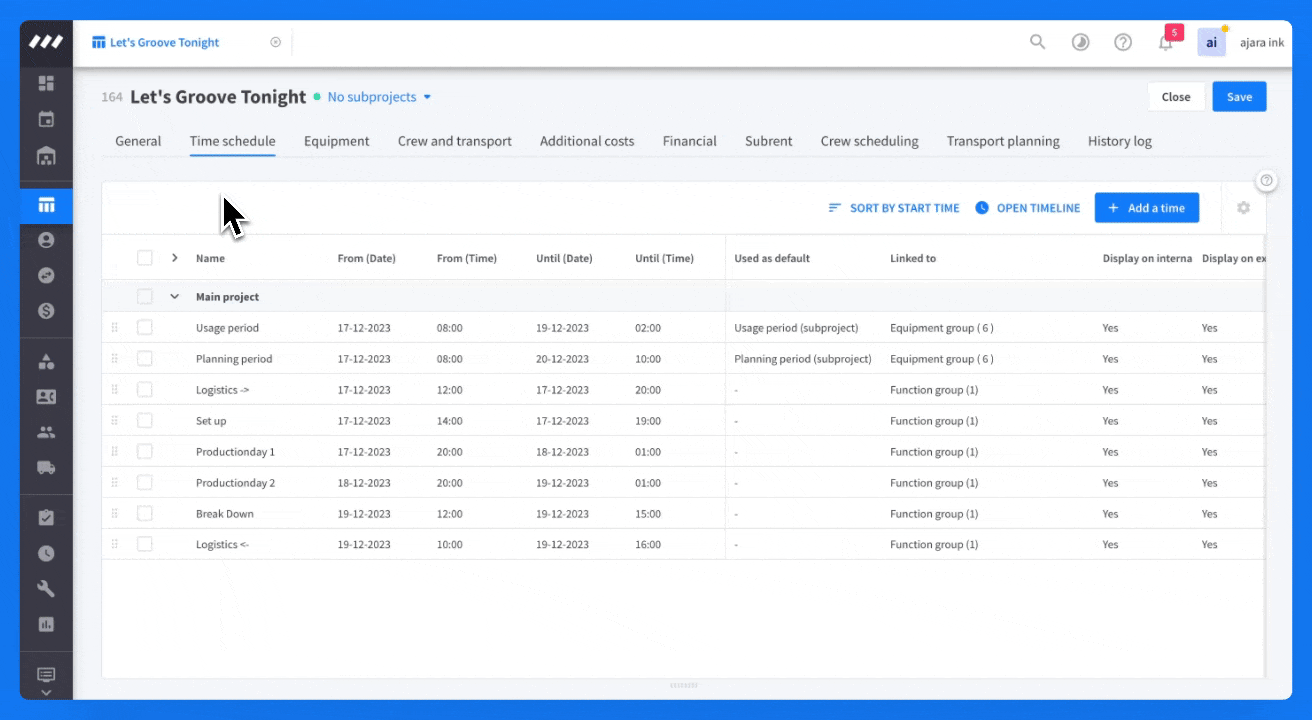Open the calendar icon in the sidebar

click(x=46, y=120)
